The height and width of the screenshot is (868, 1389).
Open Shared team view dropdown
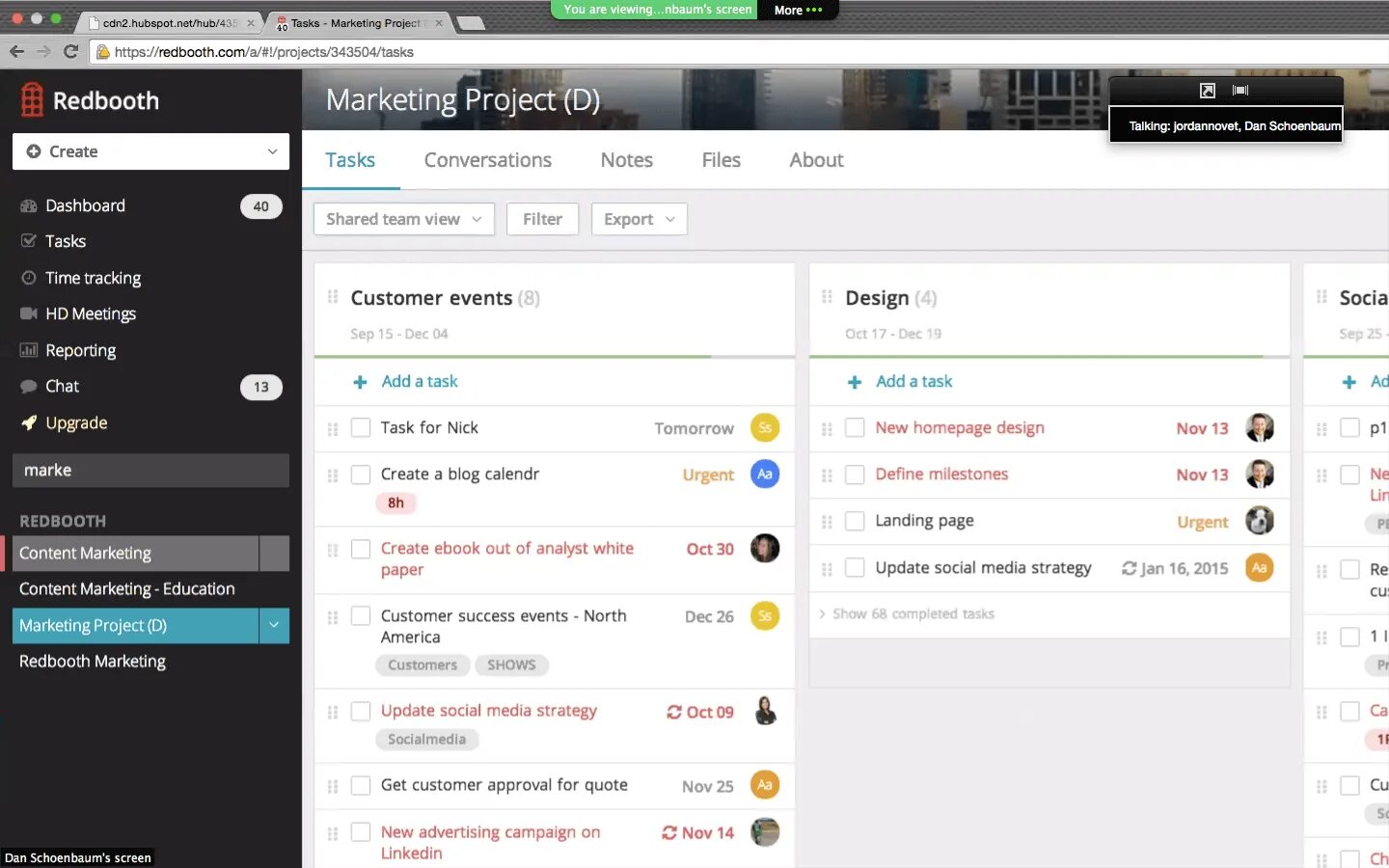404,219
